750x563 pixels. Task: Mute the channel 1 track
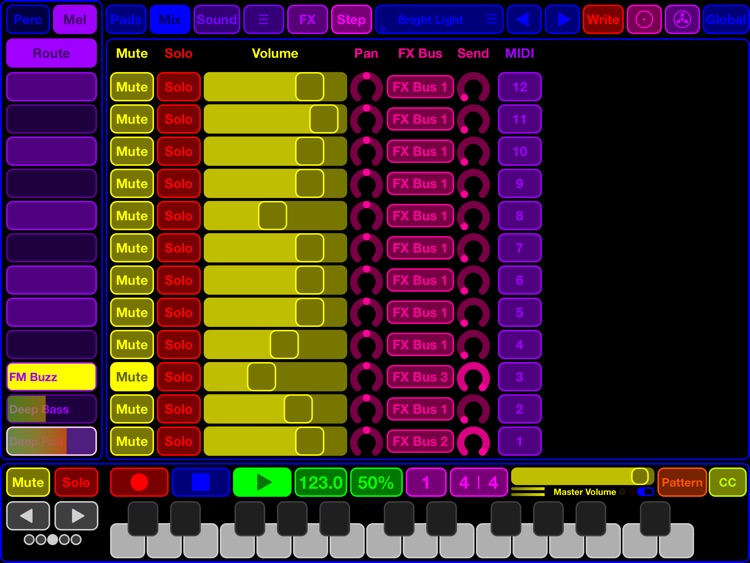tap(132, 442)
